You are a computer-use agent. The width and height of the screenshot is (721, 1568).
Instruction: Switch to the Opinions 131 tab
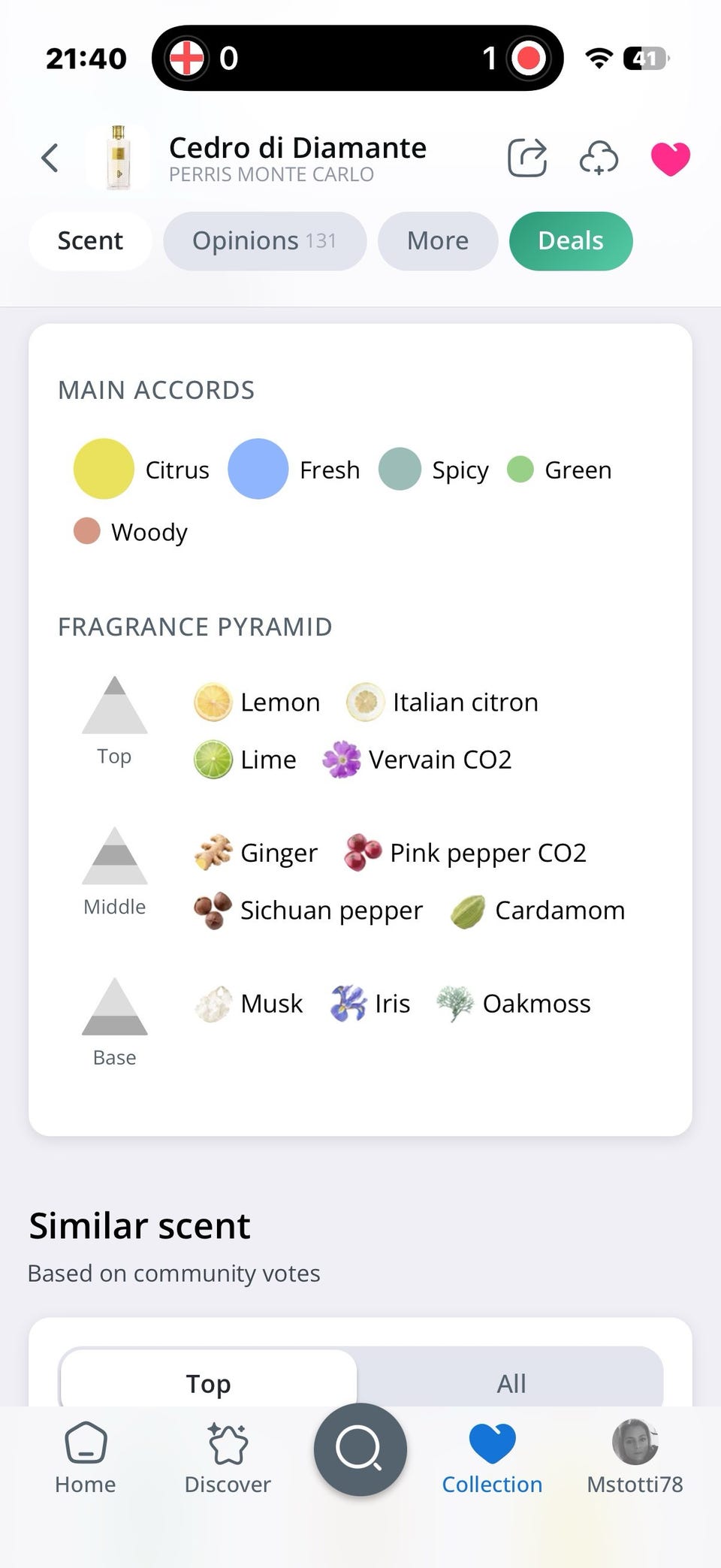pos(265,240)
